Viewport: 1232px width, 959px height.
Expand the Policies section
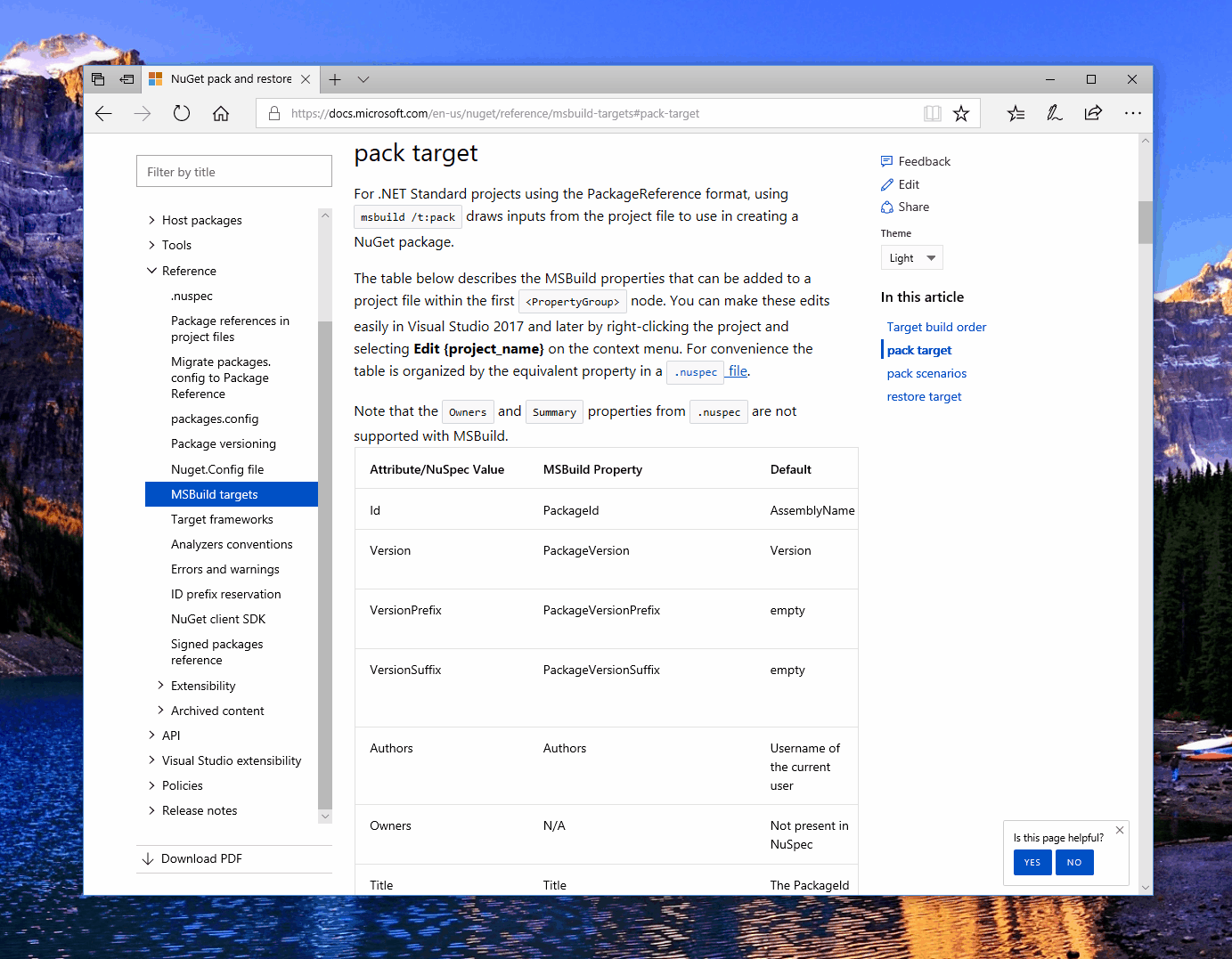coord(151,785)
